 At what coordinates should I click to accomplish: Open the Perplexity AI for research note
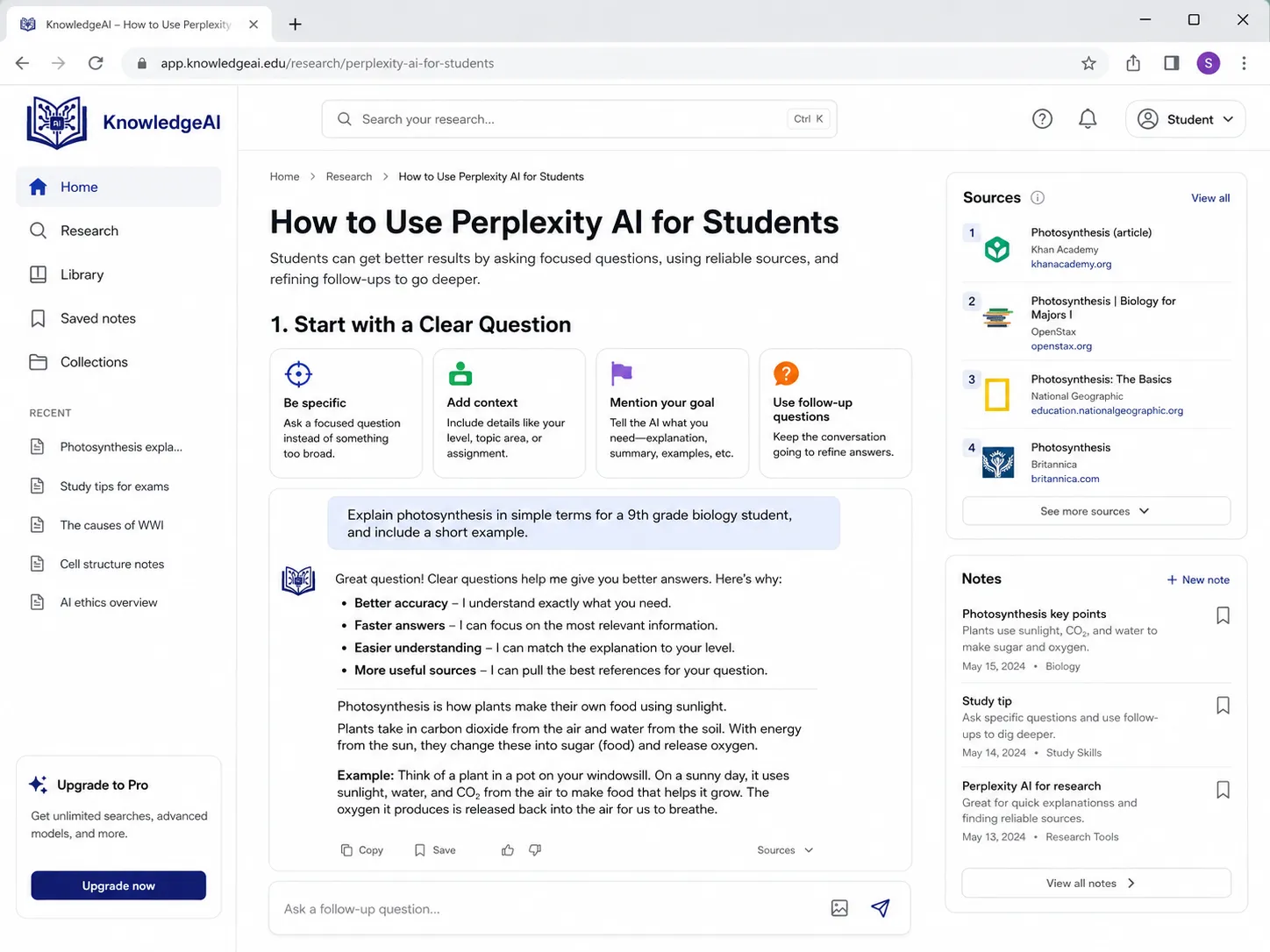(x=1031, y=786)
